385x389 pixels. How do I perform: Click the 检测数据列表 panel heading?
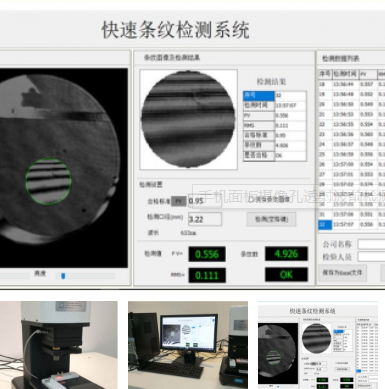(x=340, y=59)
